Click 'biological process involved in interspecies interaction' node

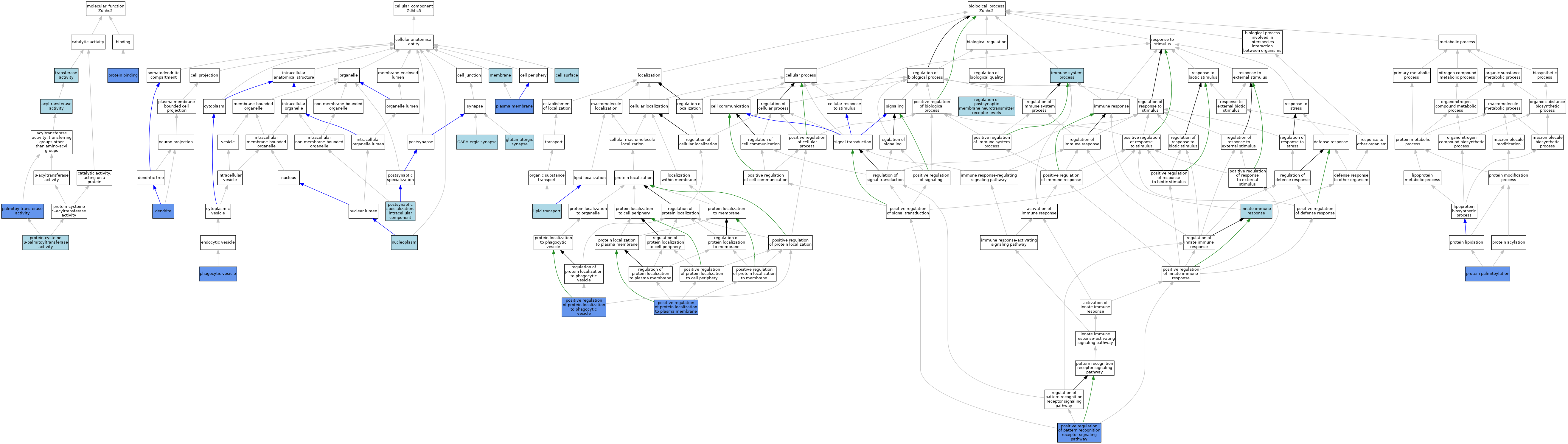pos(1262,42)
